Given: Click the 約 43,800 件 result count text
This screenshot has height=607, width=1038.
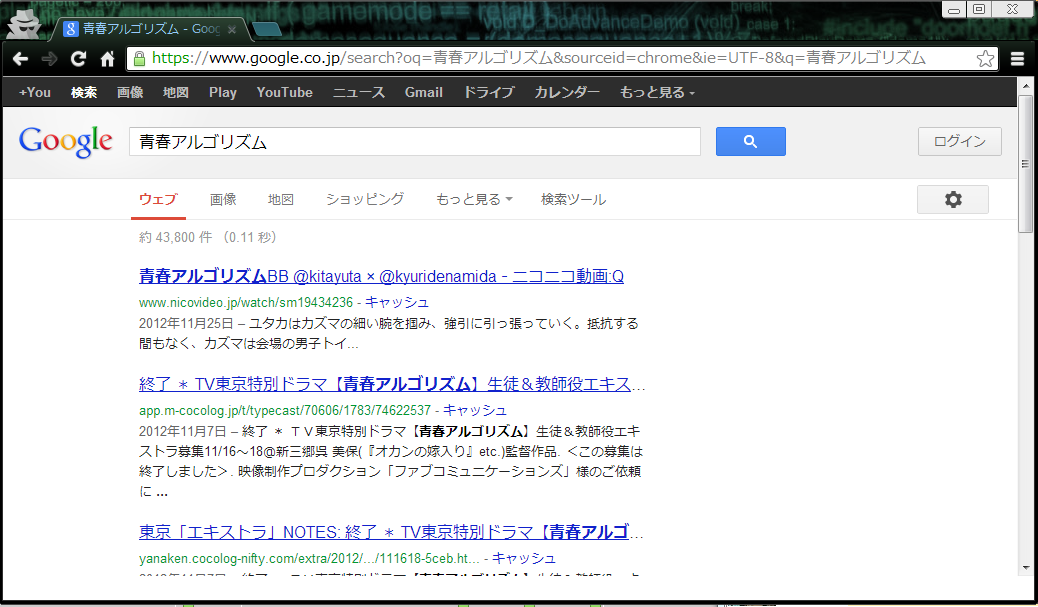Looking at the screenshot, I should pos(175,238).
